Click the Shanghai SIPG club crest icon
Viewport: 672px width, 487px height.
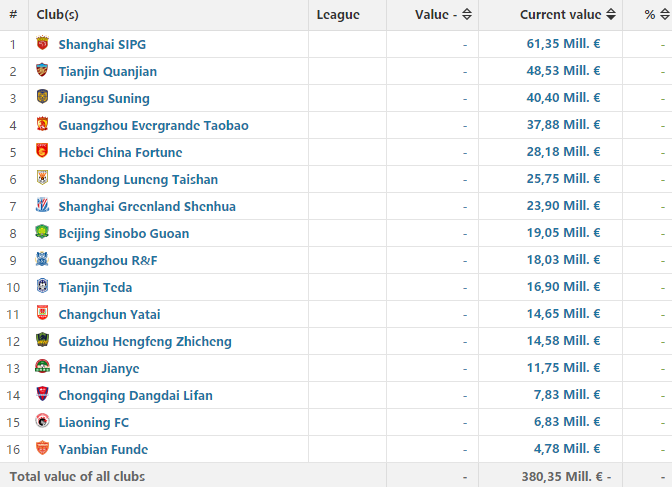click(x=41, y=44)
